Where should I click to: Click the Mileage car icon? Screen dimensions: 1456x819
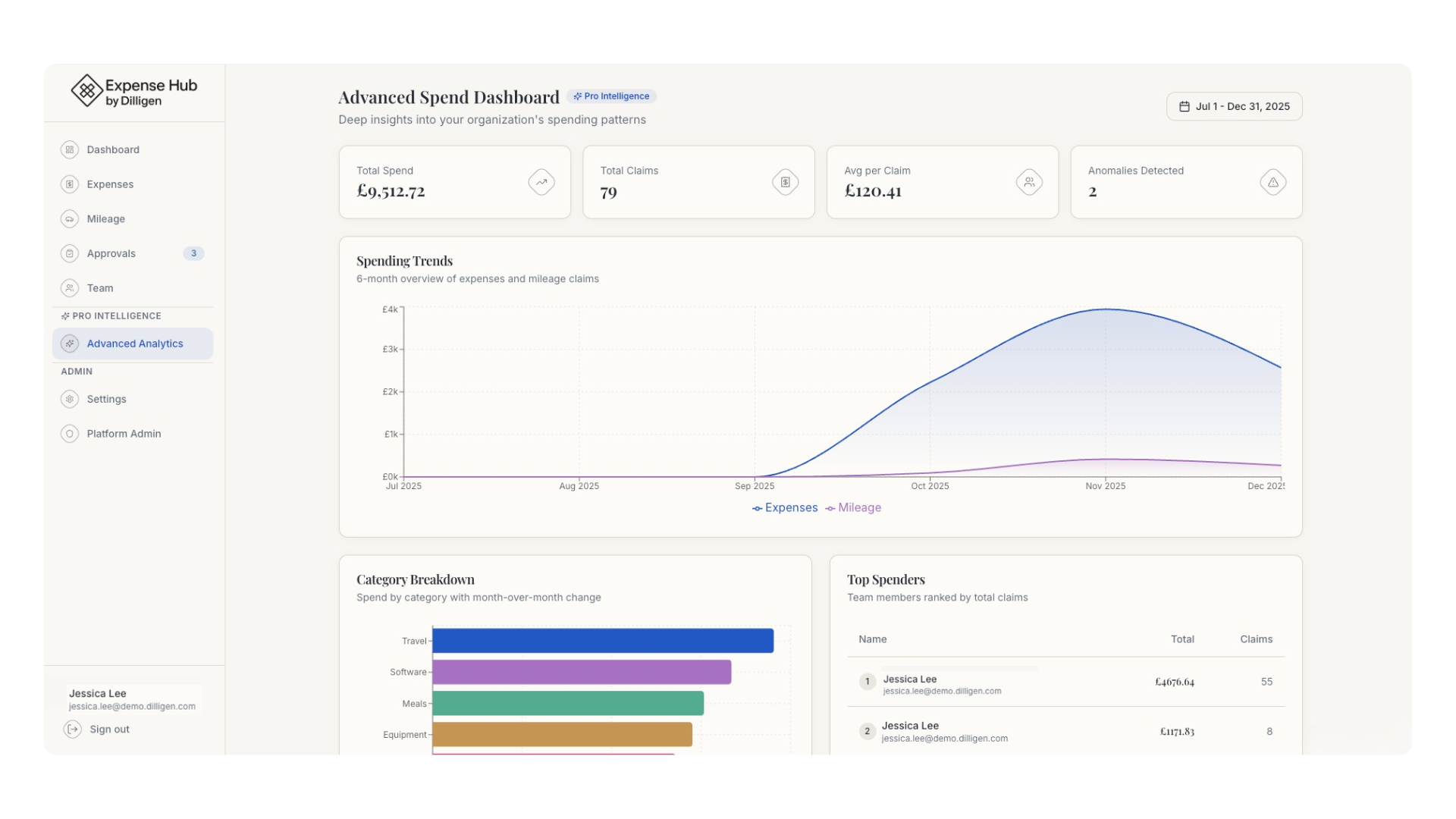coord(70,219)
